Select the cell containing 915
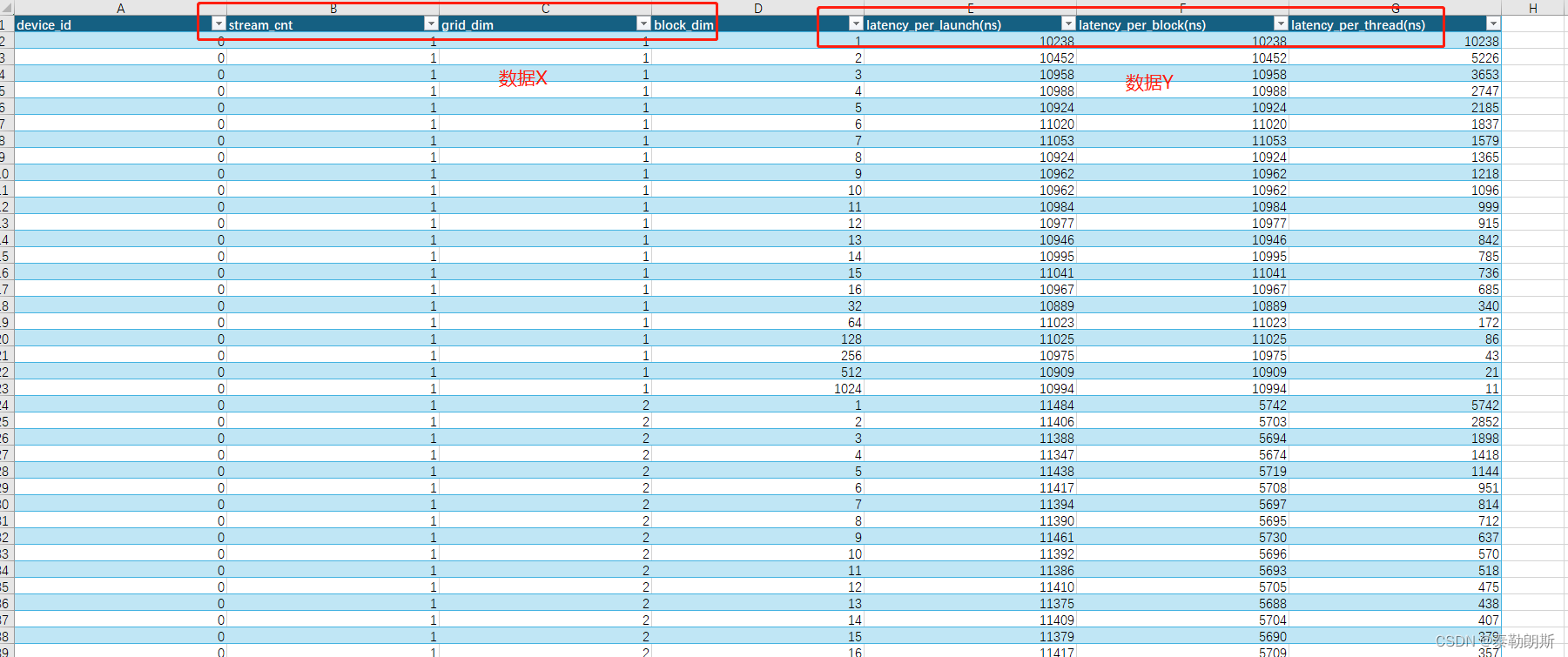Screen dimensions: 1568x657 (1395, 223)
